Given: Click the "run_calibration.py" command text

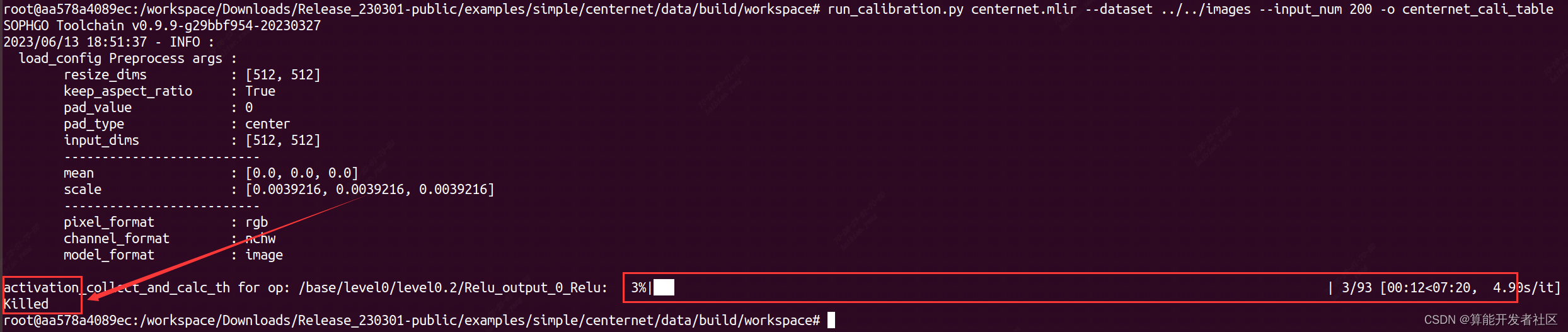Looking at the screenshot, I should (895, 9).
